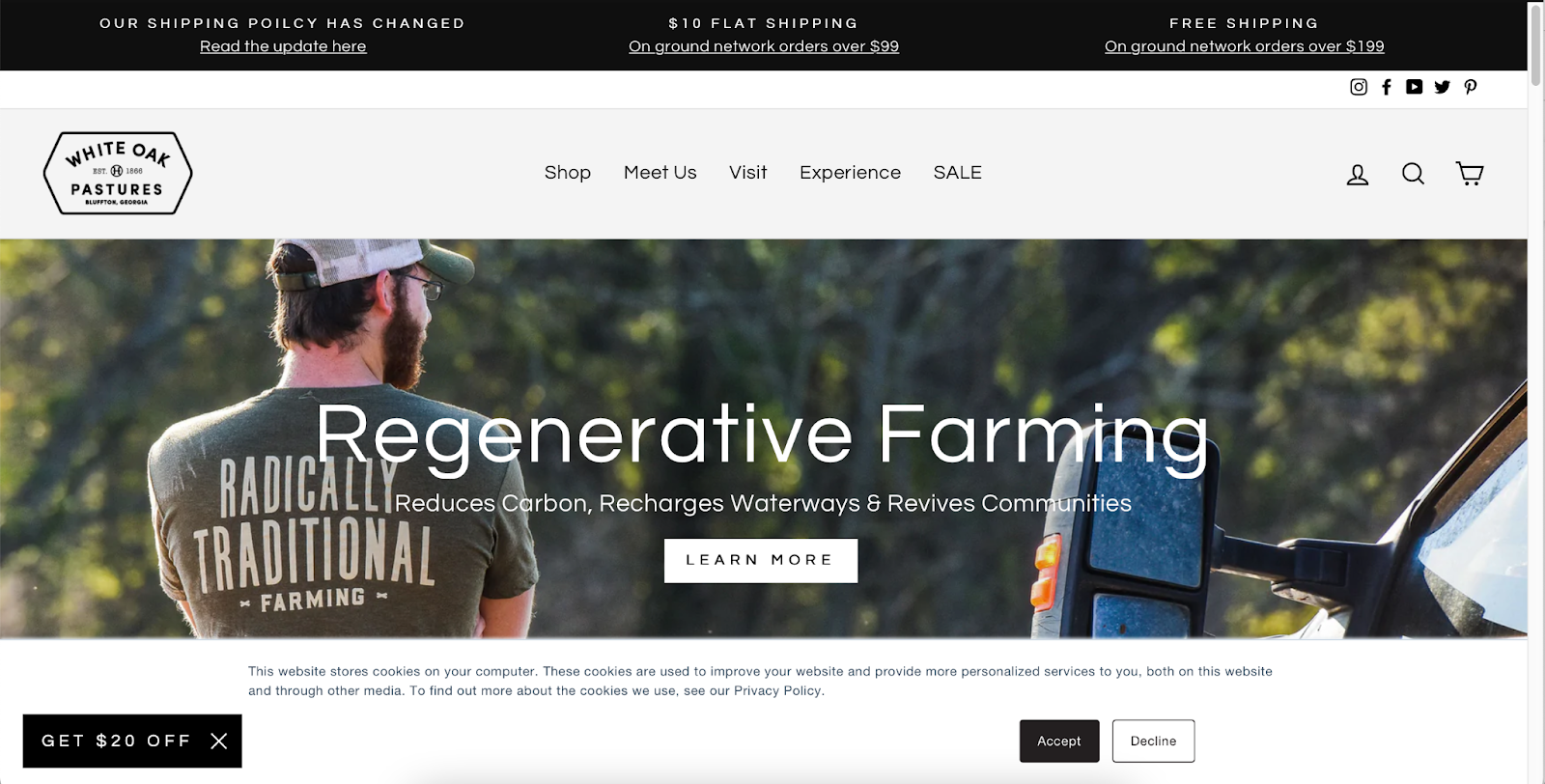Open the Pinterest social icon
Image resolution: width=1545 pixels, height=784 pixels.
click(1470, 87)
